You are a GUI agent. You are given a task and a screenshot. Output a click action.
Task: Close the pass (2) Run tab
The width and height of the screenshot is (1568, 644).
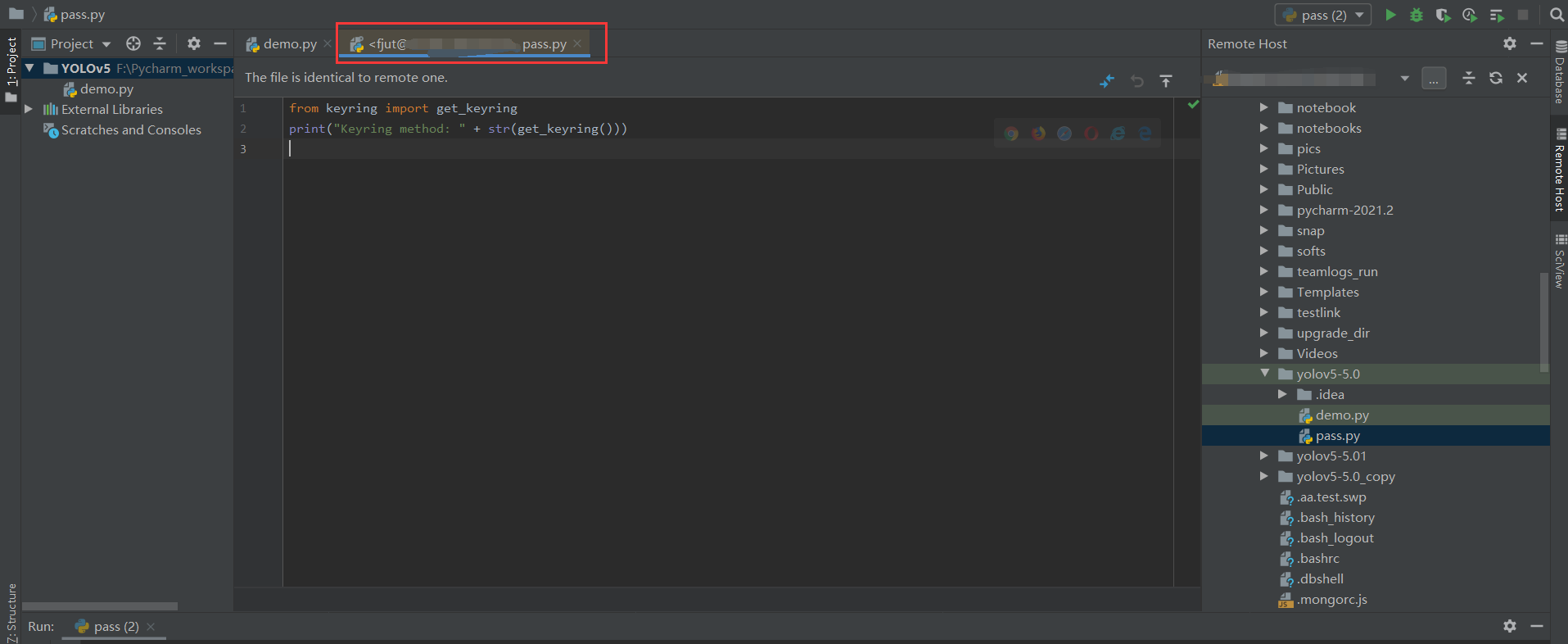click(x=151, y=627)
